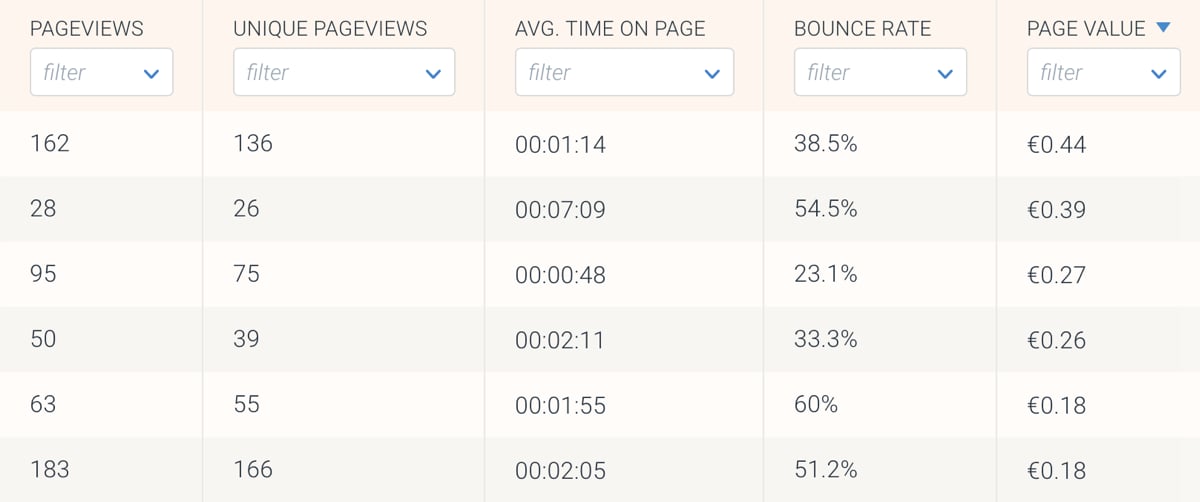The image size is (1200, 502).
Task: Click the bounce rate 38.5%
Action: pyautogui.click(x=825, y=143)
